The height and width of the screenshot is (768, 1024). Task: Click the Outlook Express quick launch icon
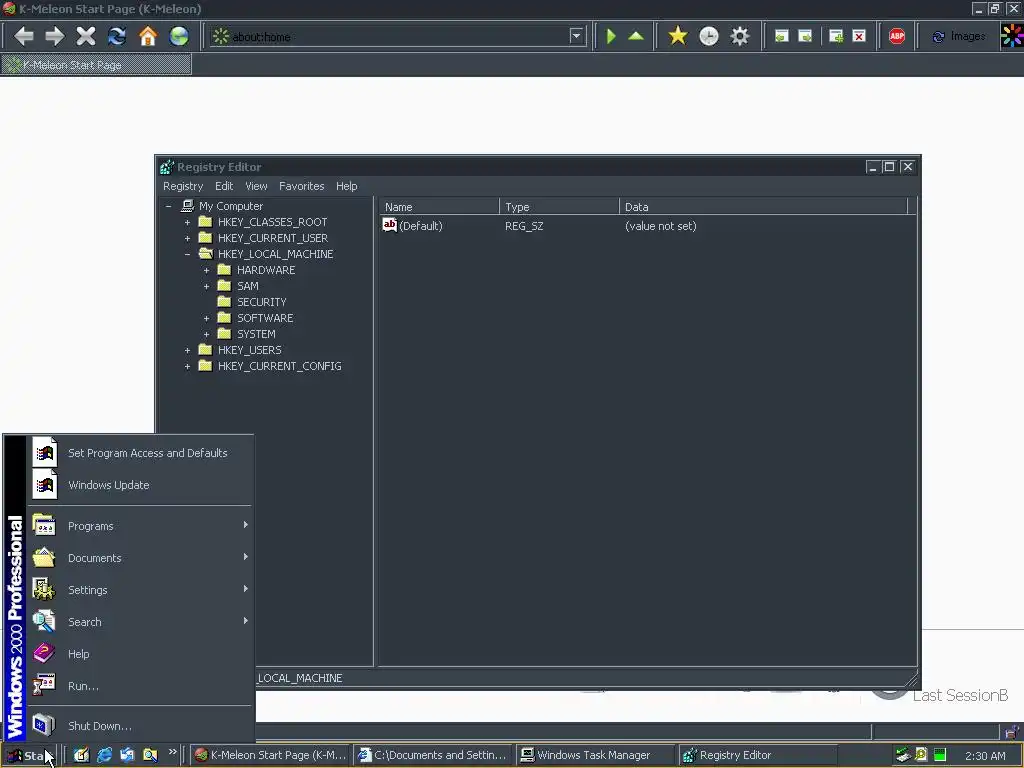click(127, 755)
